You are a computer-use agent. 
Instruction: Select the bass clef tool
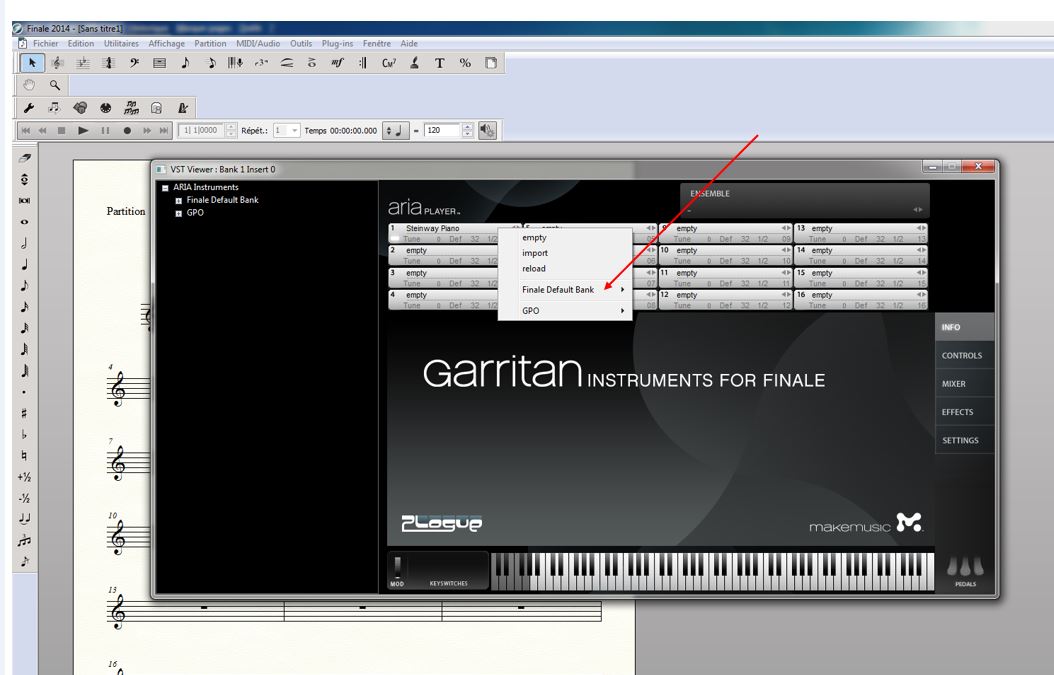click(x=134, y=63)
